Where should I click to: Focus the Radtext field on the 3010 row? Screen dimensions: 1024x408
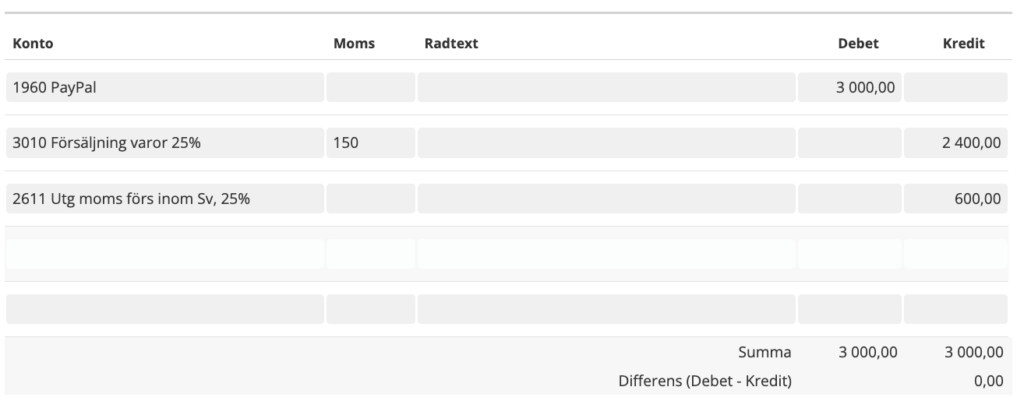(606, 143)
